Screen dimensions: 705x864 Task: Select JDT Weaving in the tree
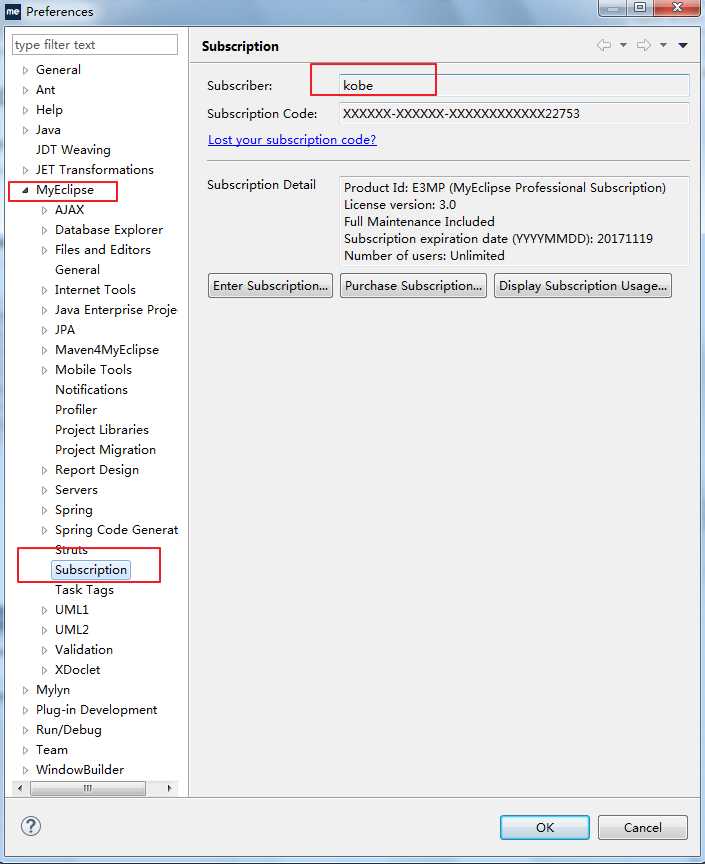coord(73,150)
